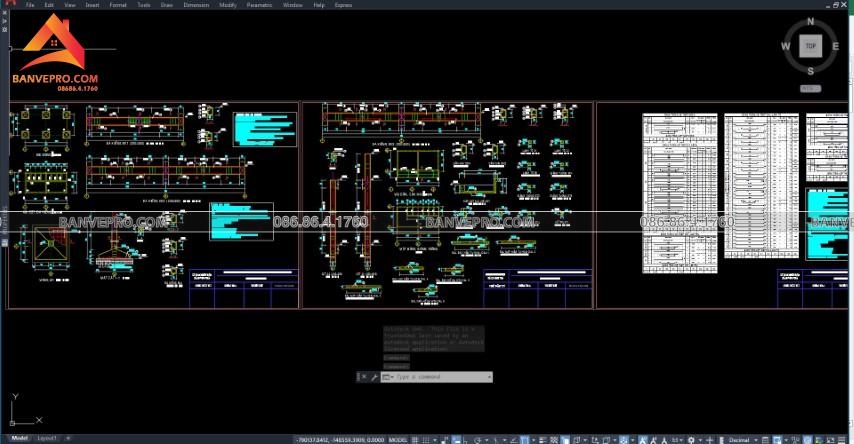Click the N compass direction on the ViewCube

[810, 21]
